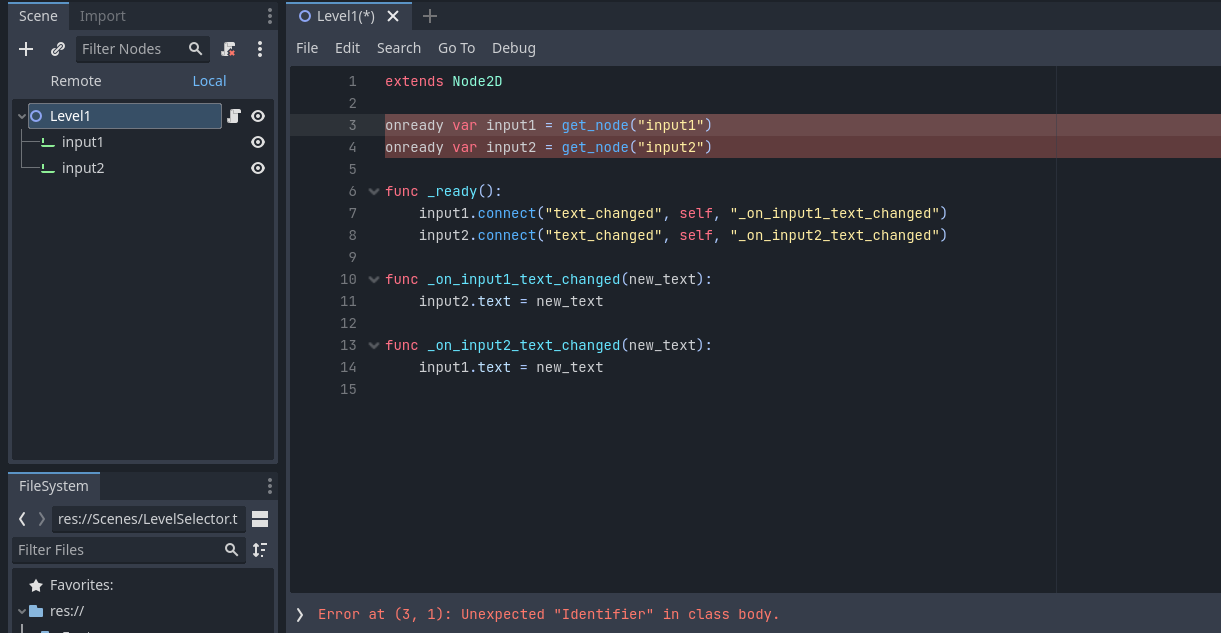1221x633 pixels.
Task: Instantiate a child scene
Action: [57, 48]
